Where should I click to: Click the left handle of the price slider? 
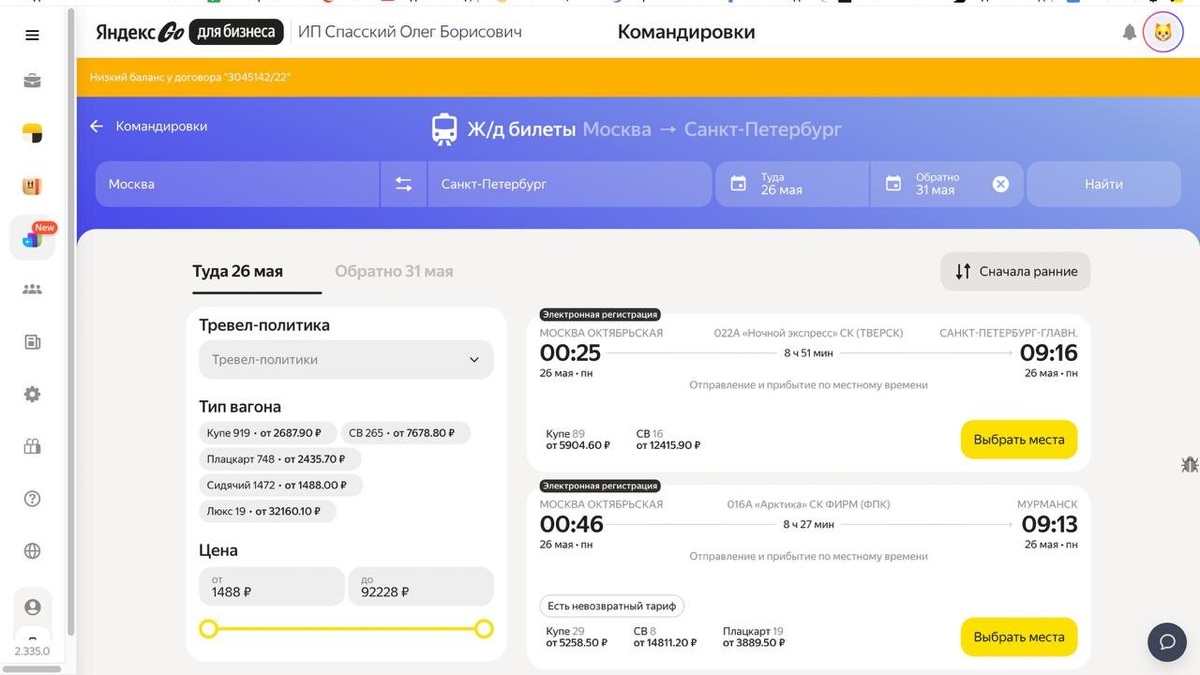coord(208,629)
